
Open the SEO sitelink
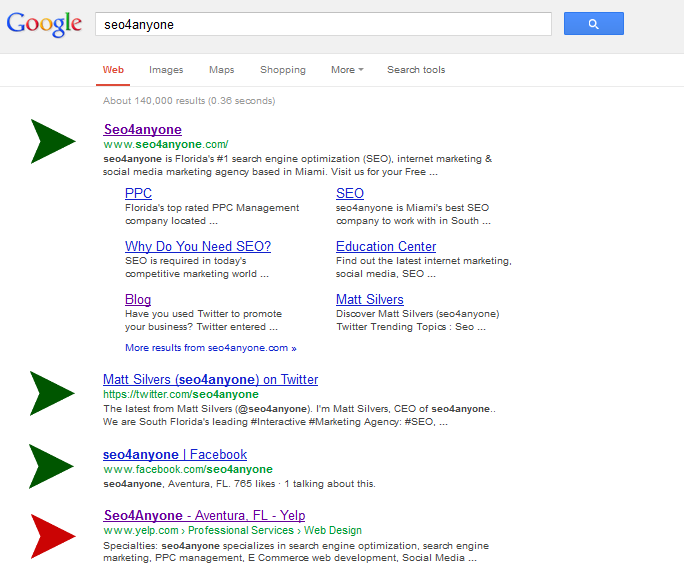point(350,193)
